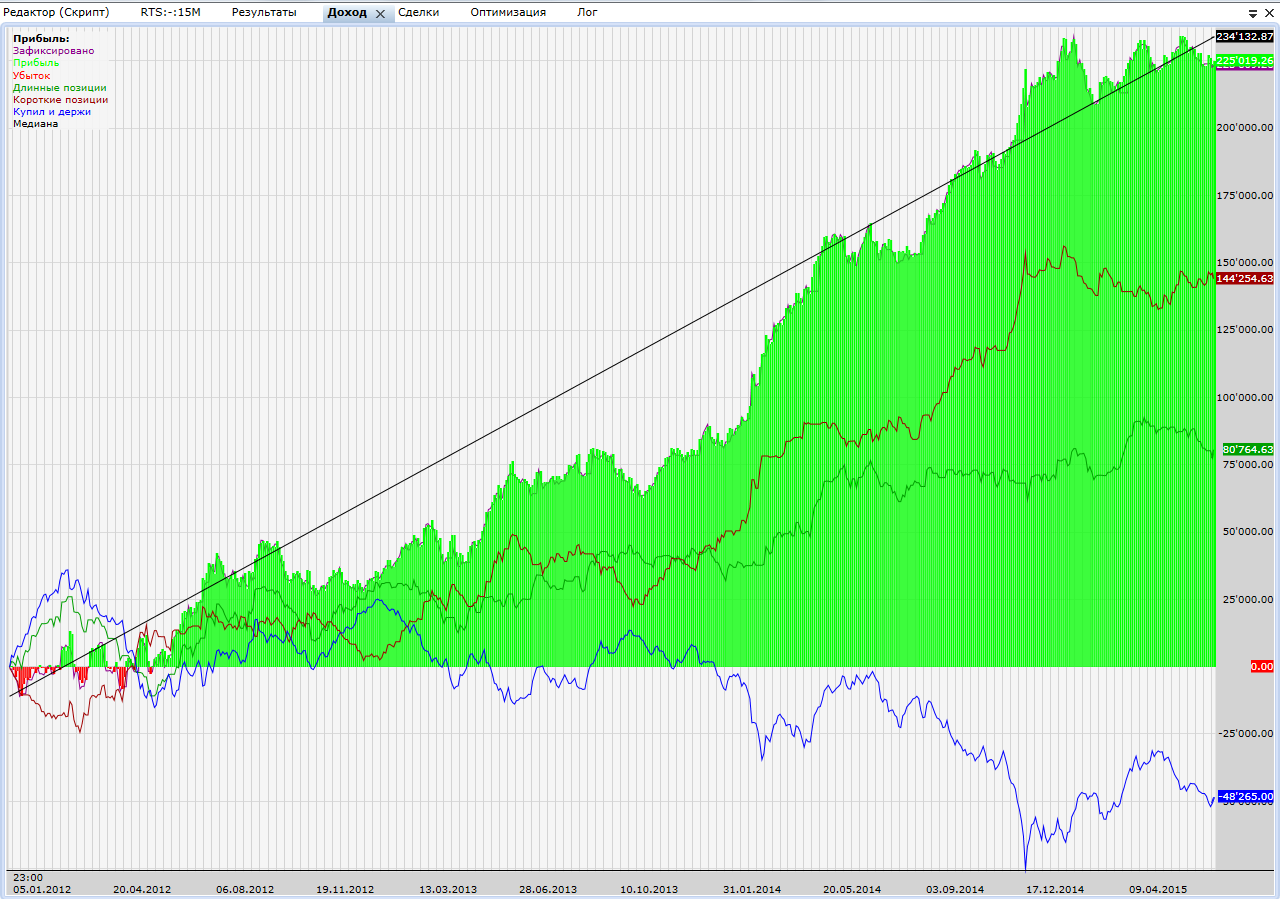
Task: Click the green Прибыль legend entry
Action: pos(36,62)
